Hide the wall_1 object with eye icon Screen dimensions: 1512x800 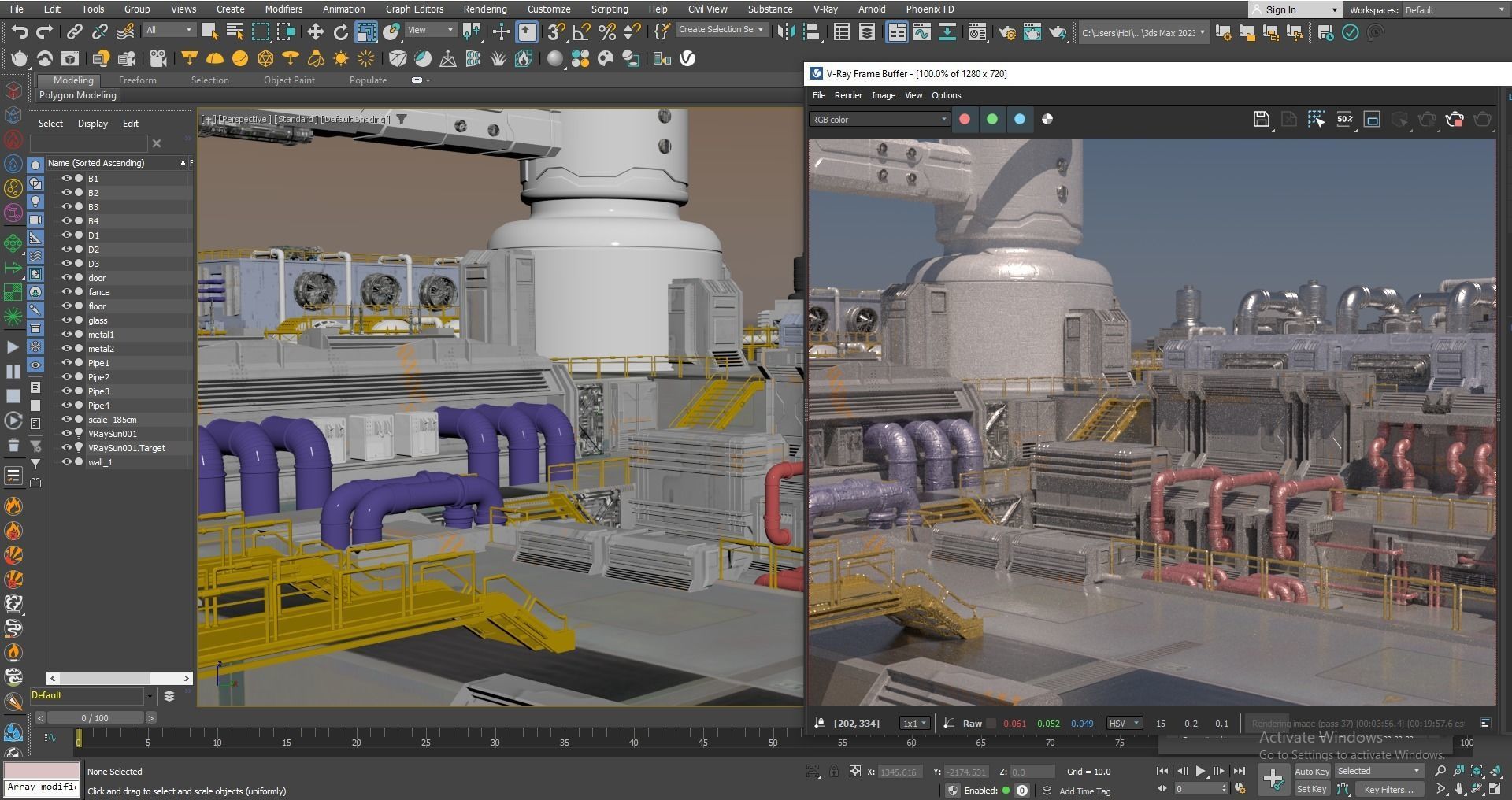pos(67,461)
